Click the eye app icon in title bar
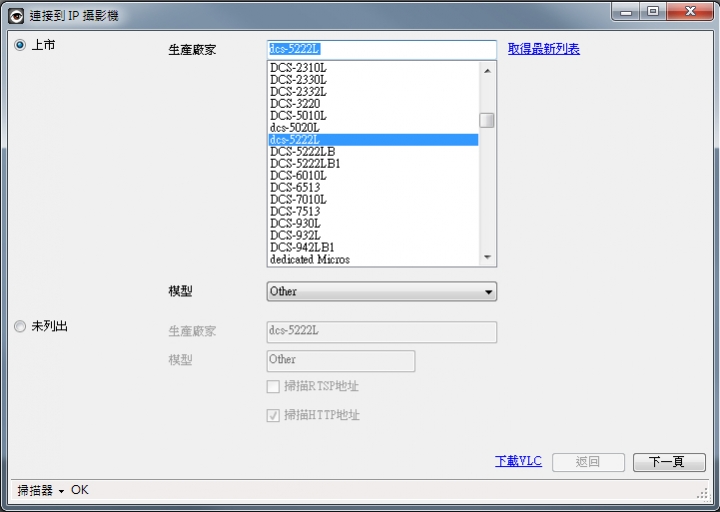720x512 pixels. (17, 16)
